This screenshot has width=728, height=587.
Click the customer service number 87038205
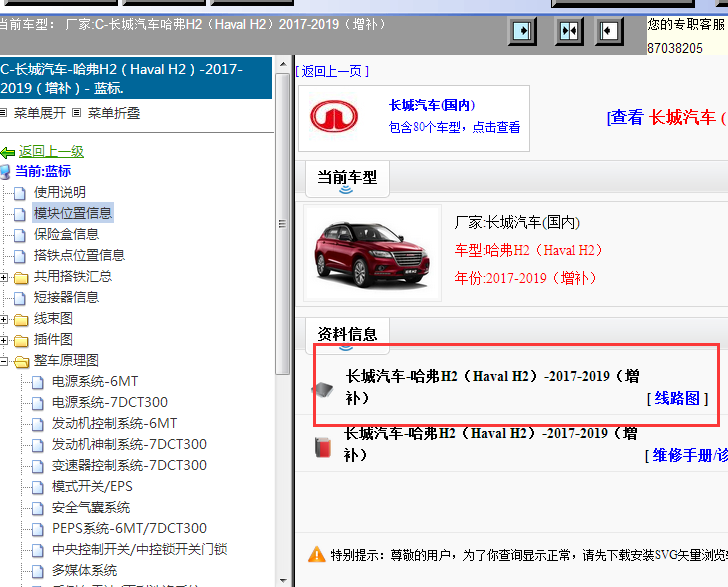click(x=675, y=48)
